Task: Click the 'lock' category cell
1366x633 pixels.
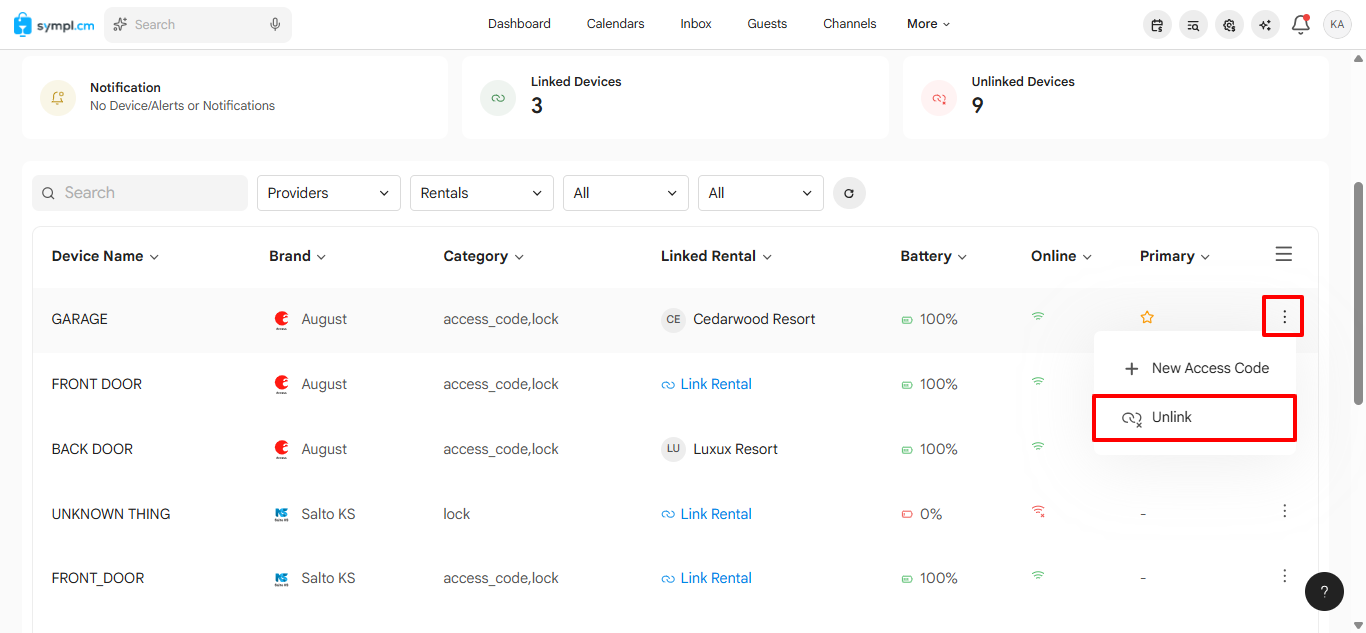Action: coord(457,514)
